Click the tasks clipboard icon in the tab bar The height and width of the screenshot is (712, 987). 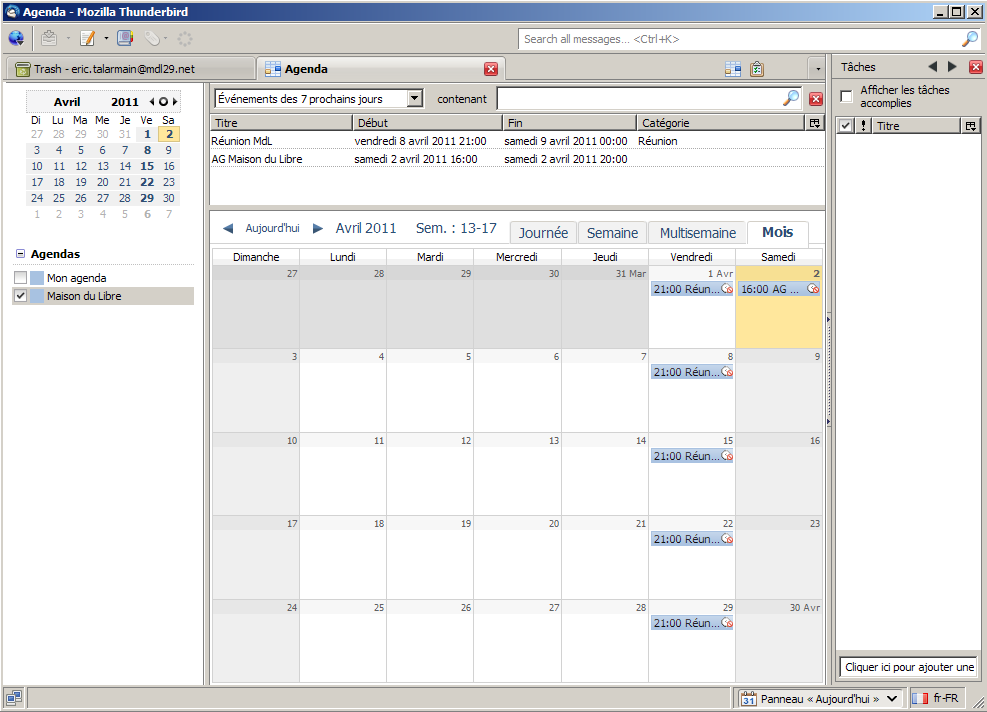click(x=757, y=69)
